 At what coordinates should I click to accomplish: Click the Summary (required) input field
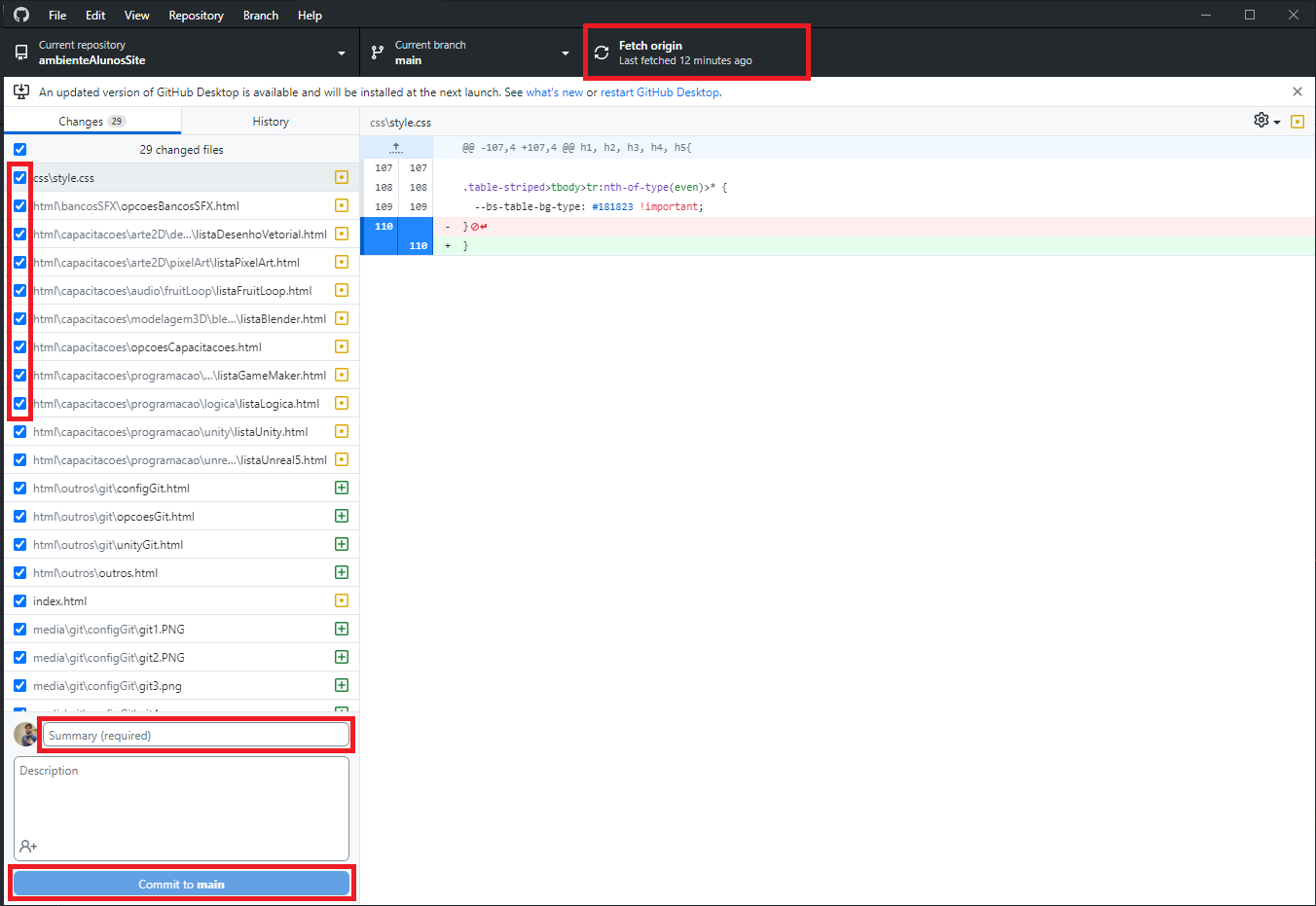coord(196,736)
